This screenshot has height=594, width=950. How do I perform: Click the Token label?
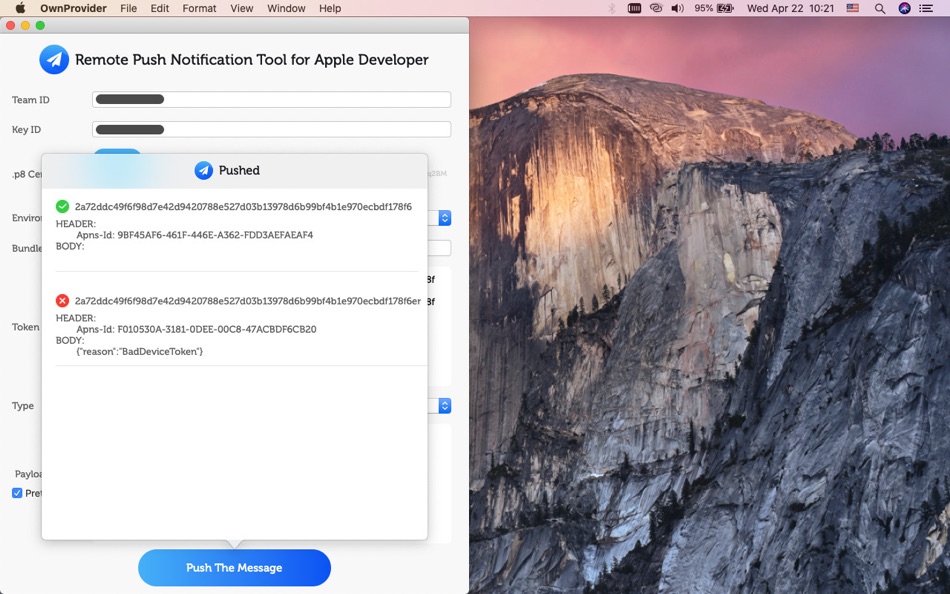click(25, 327)
